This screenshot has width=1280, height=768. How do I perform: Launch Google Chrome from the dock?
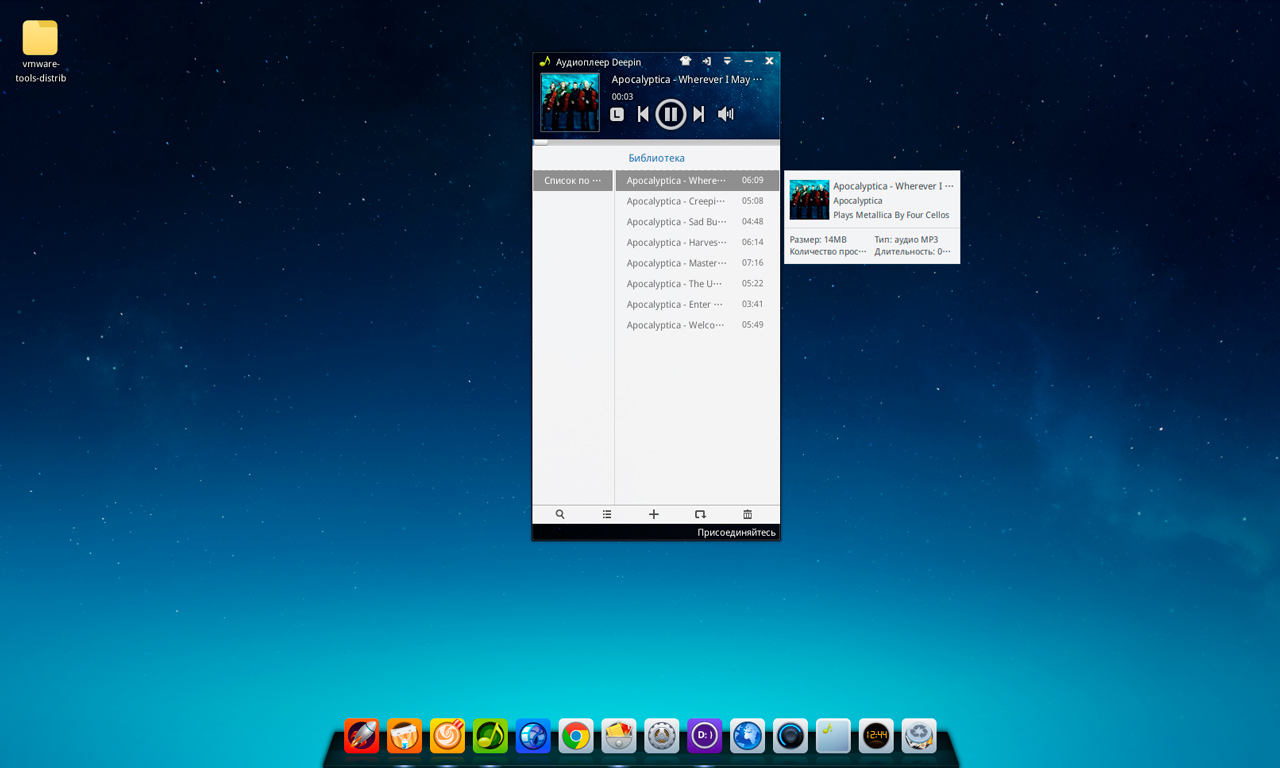[x=575, y=736]
